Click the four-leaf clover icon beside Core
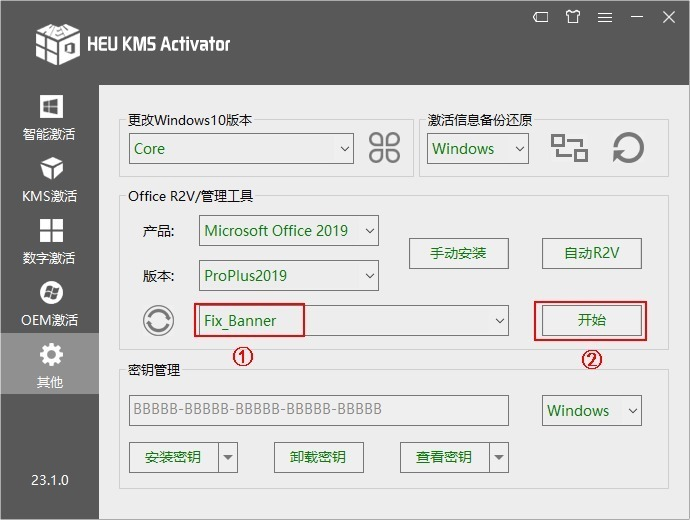 384,148
